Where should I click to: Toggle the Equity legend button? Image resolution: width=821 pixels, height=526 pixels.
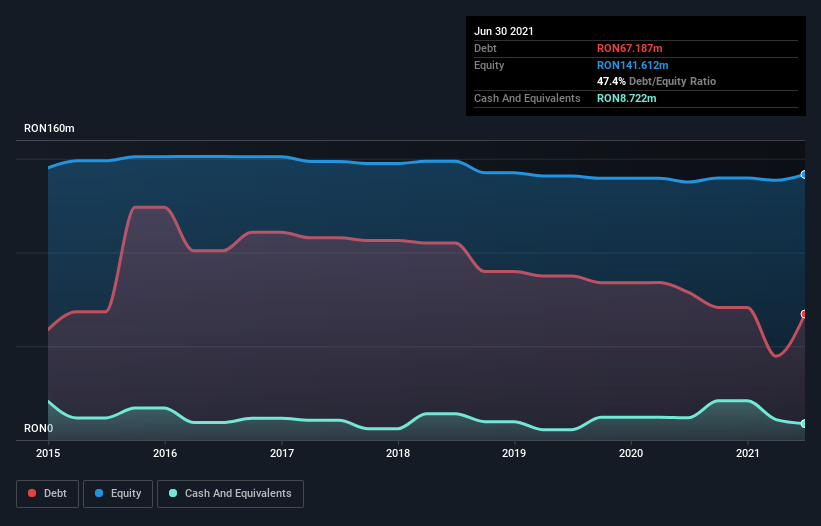tap(118, 494)
